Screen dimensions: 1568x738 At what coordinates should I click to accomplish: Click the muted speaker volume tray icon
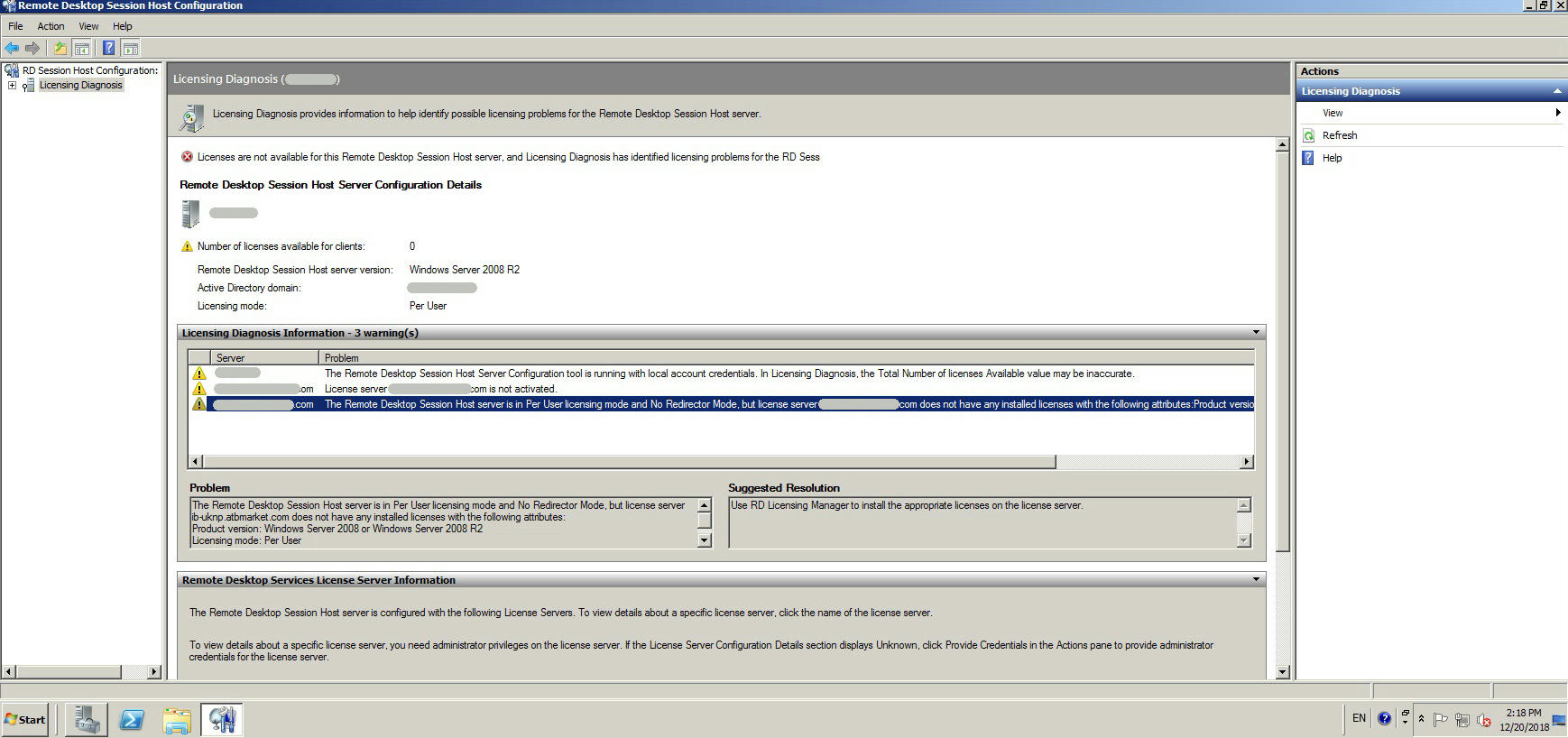tap(1483, 719)
